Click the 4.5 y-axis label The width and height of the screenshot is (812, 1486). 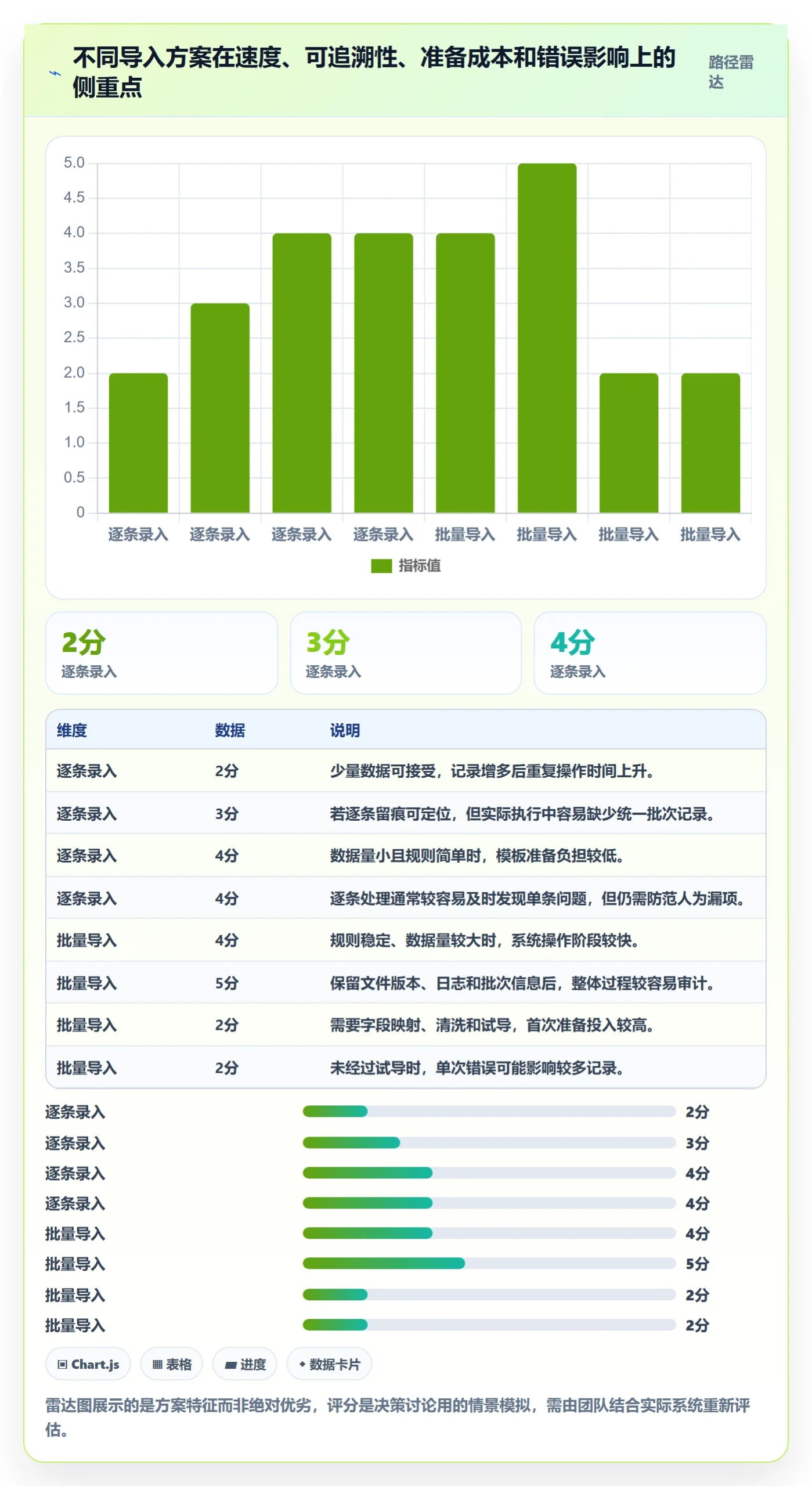tap(74, 197)
